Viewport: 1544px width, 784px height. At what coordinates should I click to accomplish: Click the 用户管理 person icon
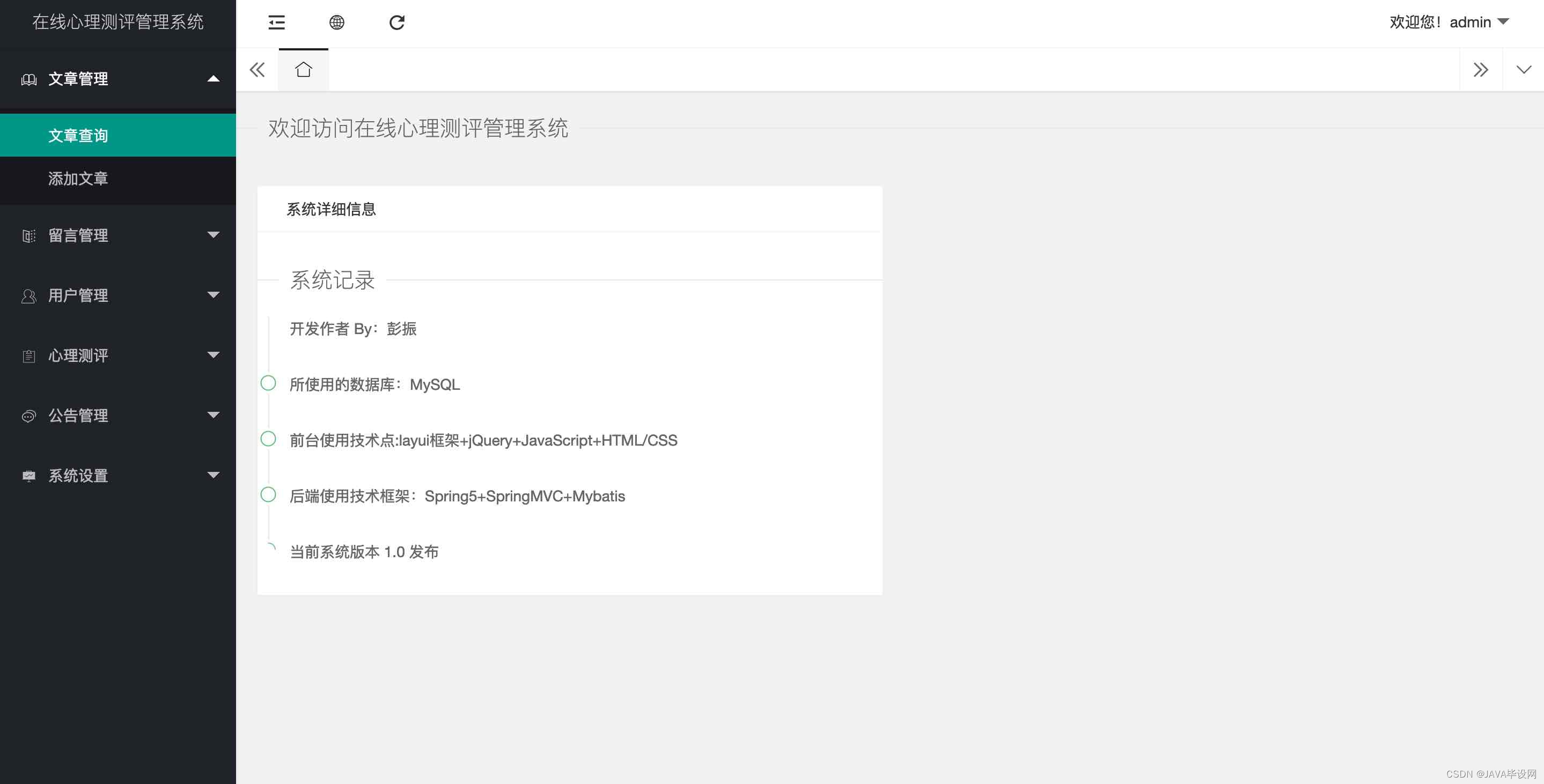(29, 296)
